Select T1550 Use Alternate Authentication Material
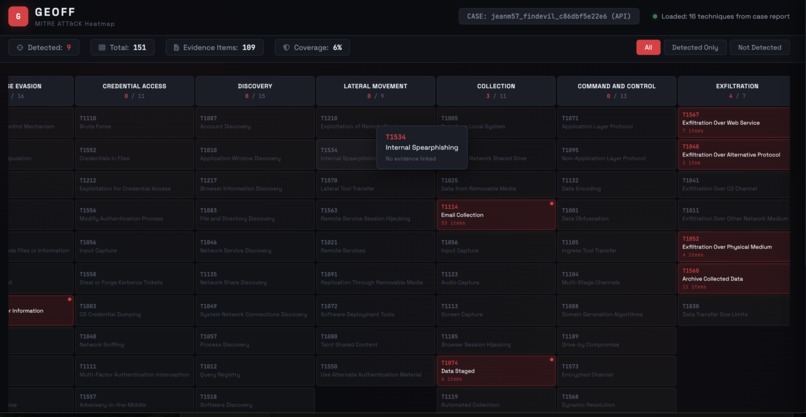Image resolution: width=806 pixels, height=417 pixels. [376, 371]
